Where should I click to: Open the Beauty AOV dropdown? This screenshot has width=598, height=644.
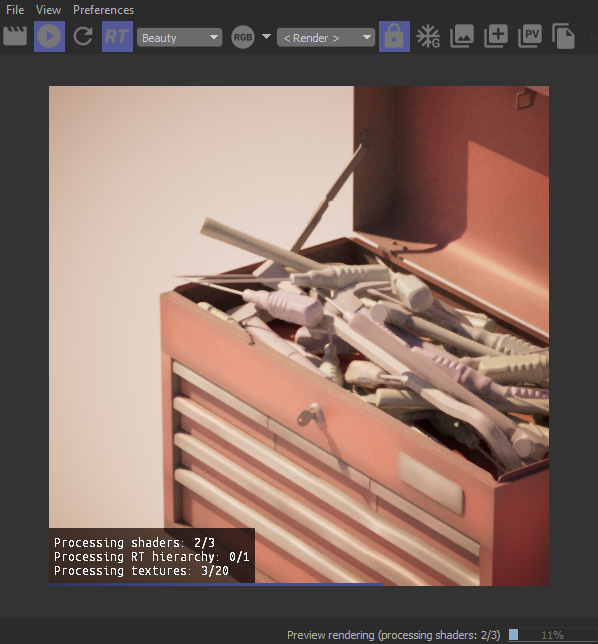pos(179,38)
